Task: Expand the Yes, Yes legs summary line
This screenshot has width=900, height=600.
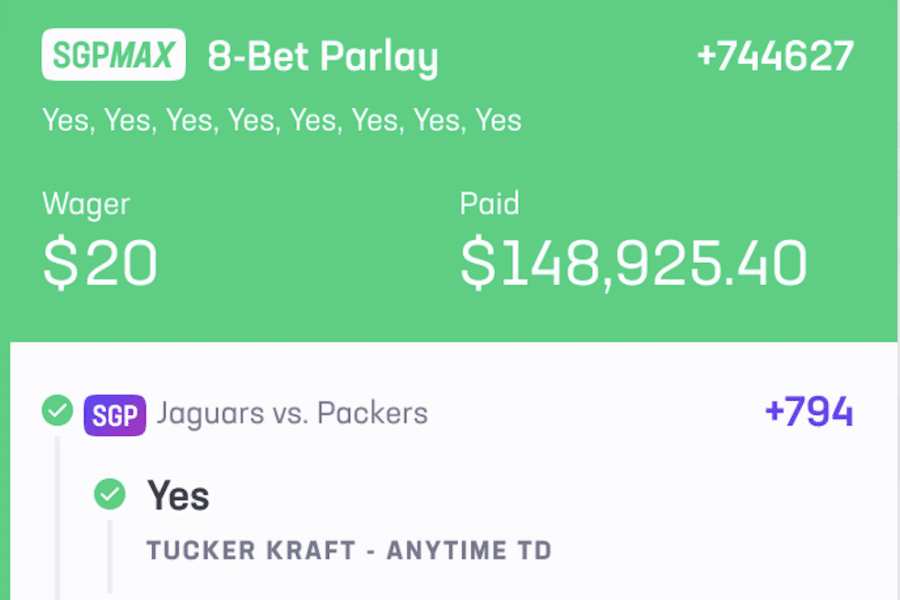Action: 281,120
